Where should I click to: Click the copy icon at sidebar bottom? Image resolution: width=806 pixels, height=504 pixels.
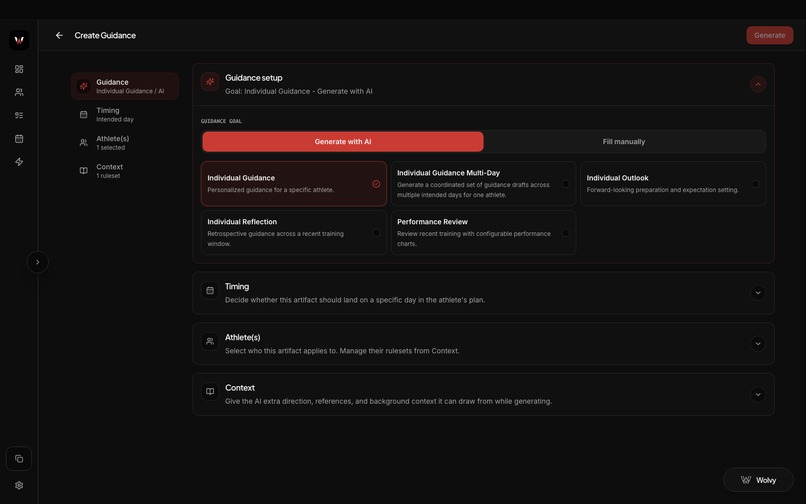19,459
